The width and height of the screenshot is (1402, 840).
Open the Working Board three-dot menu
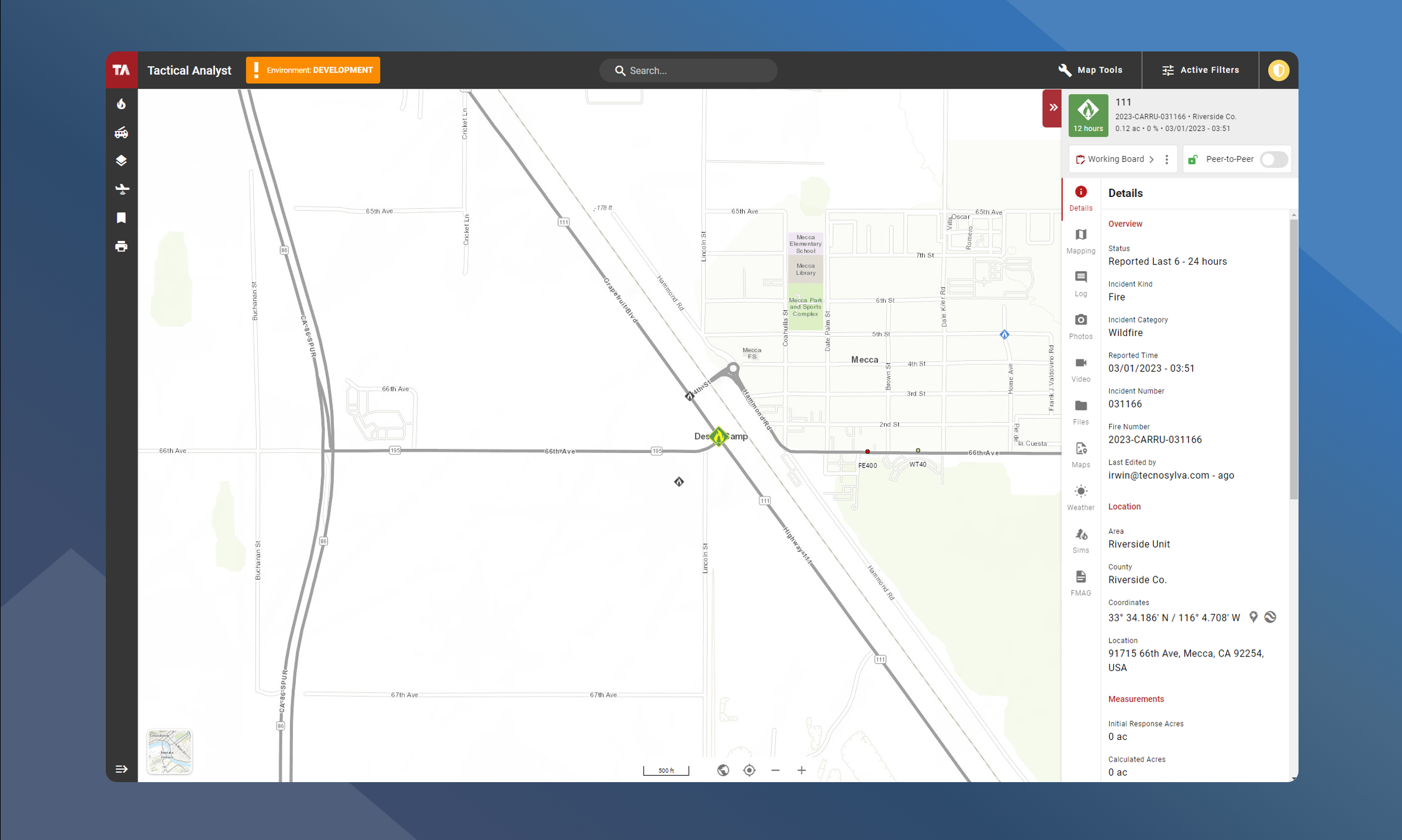[x=1167, y=158]
